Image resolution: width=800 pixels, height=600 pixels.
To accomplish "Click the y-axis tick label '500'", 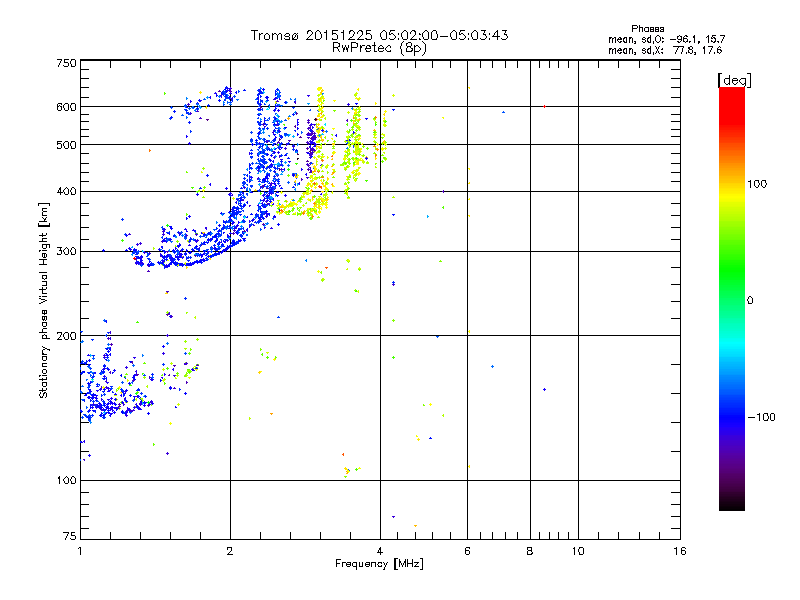I will [66, 145].
